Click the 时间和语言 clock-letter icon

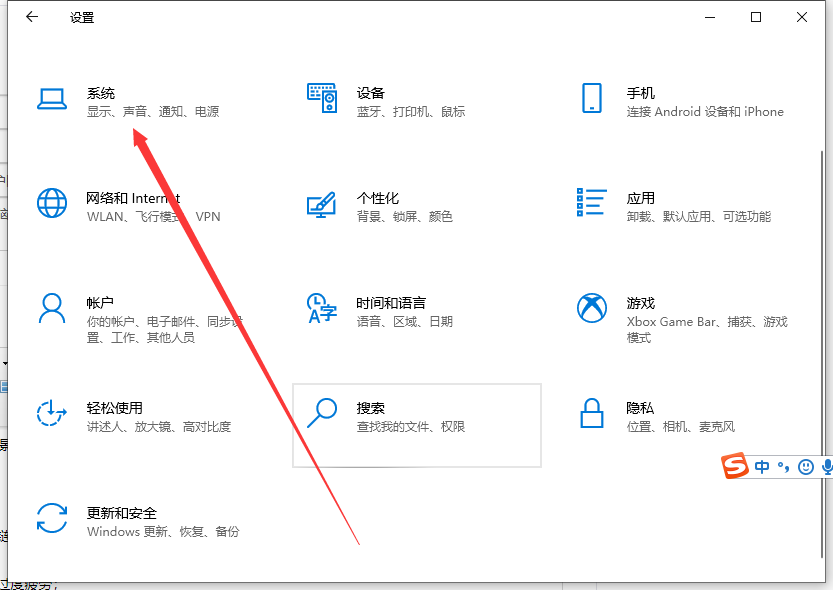tap(321, 308)
